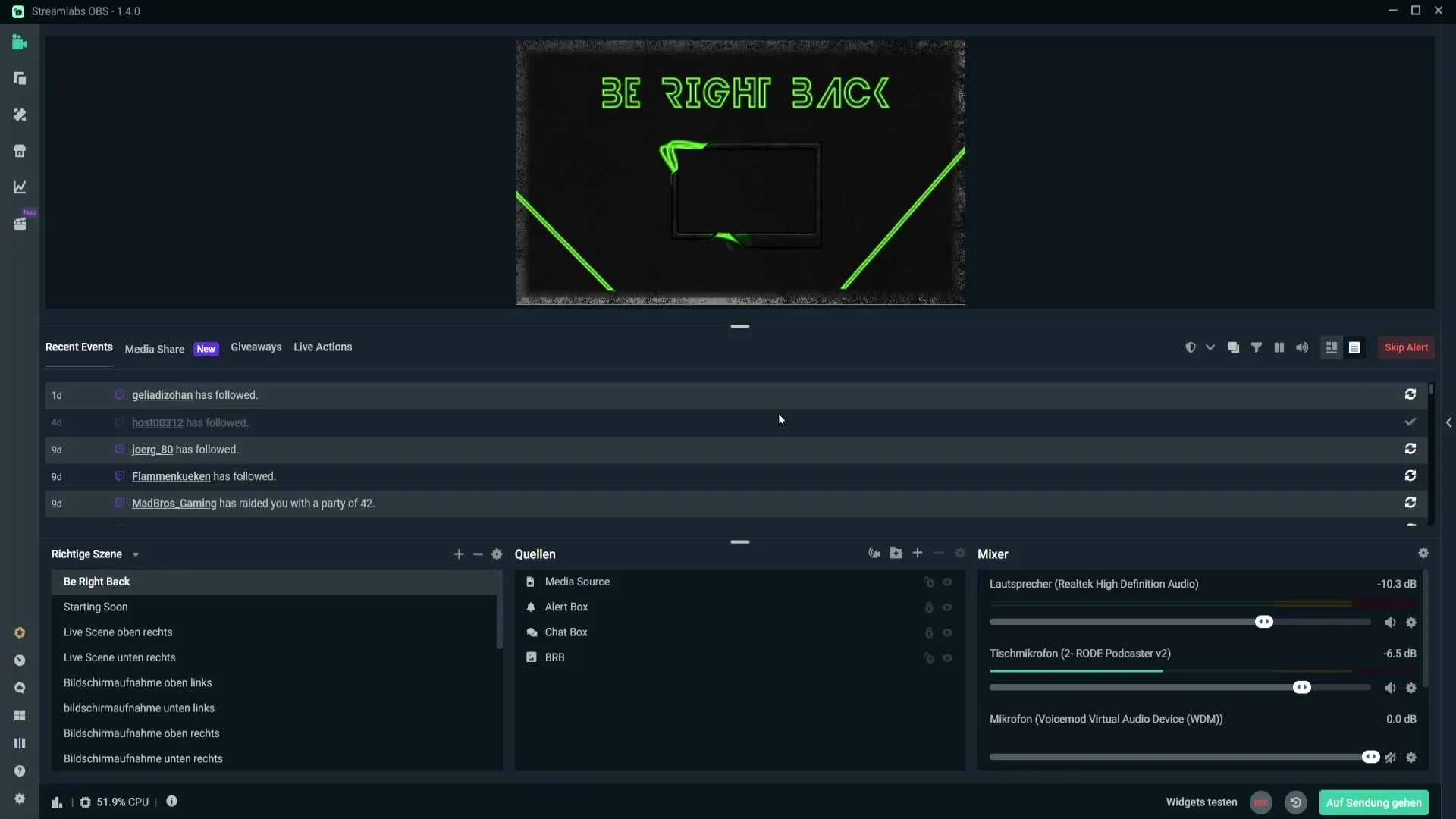Open the Quellen add folder icon
1456x819 pixels.
click(x=896, y=553)
